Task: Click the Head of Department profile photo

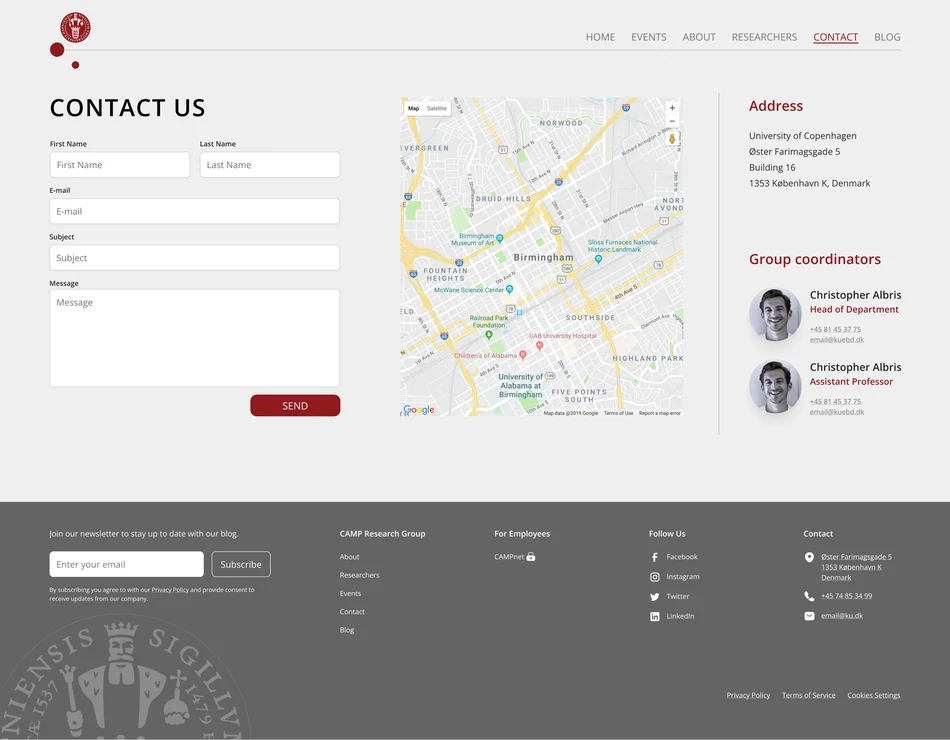Action: (775, 314)
